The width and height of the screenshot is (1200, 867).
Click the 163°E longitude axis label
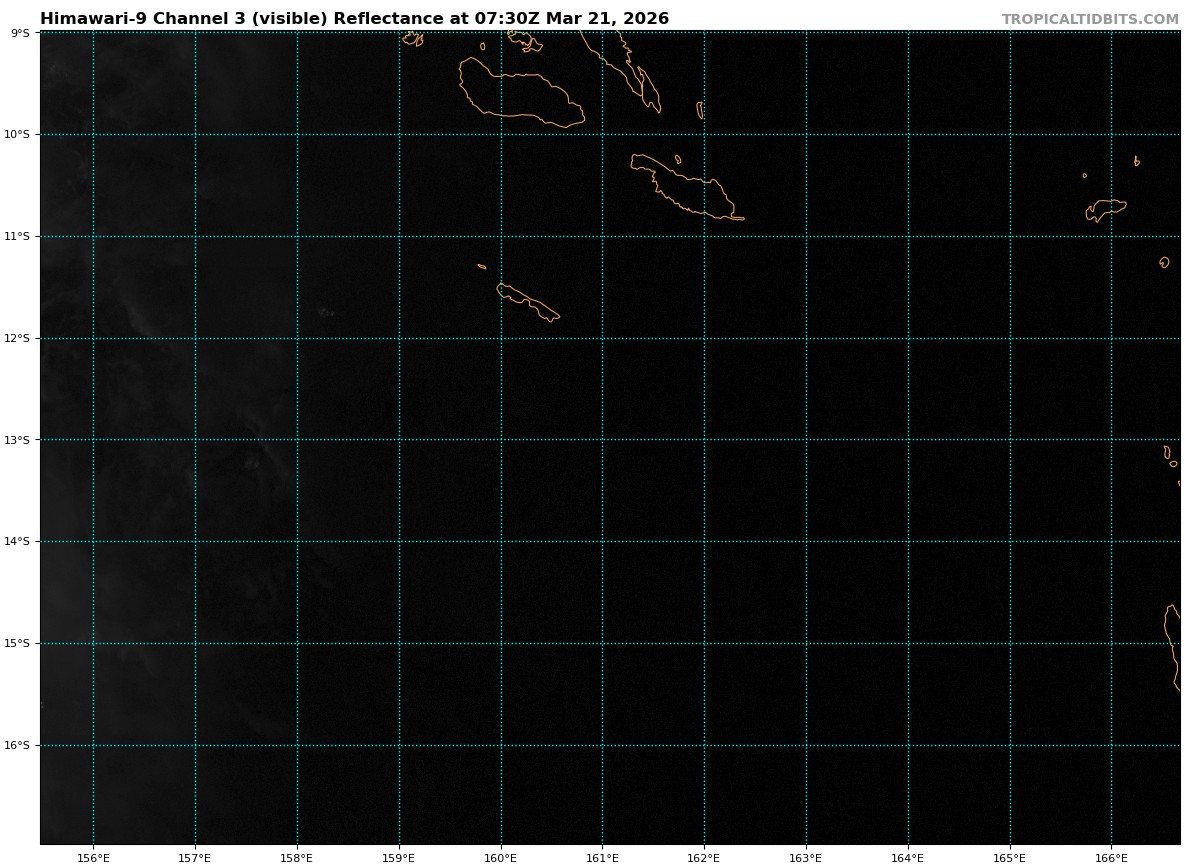806,857
